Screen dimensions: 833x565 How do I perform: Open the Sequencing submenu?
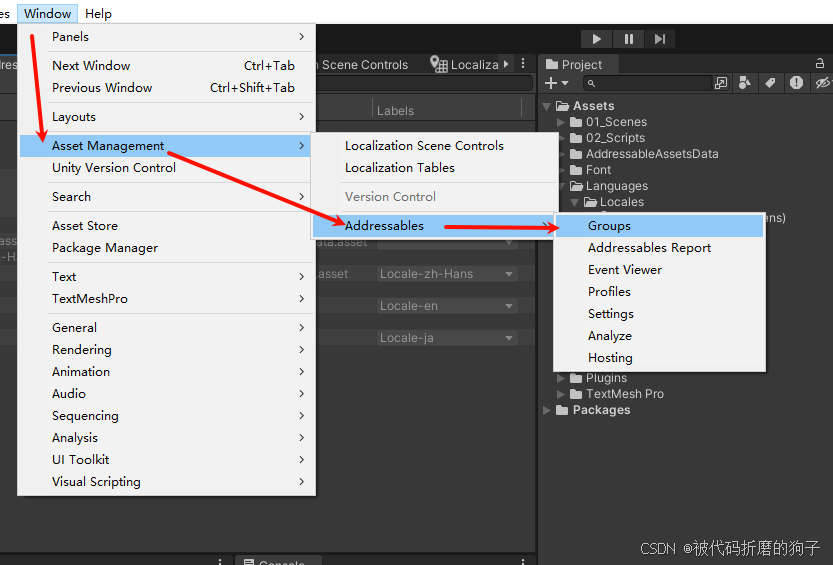167,416
